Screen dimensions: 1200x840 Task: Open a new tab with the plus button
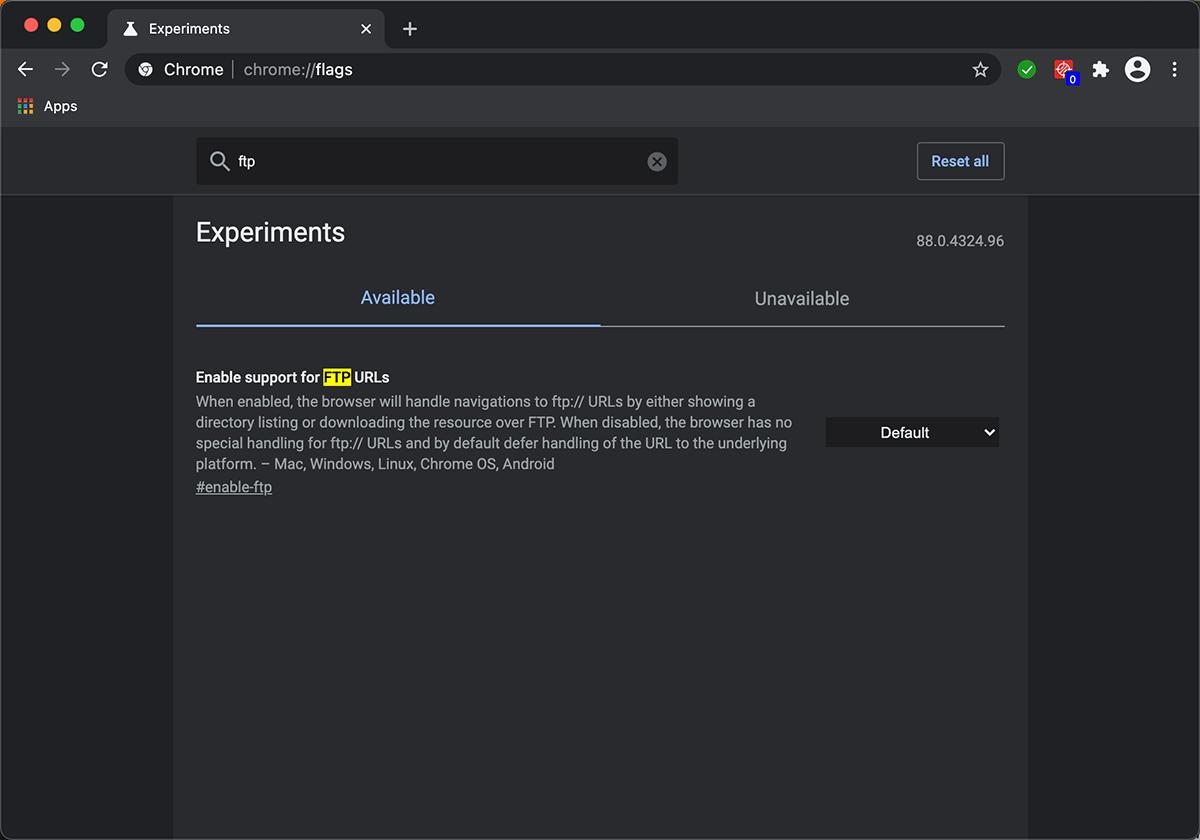click(410, 29)
